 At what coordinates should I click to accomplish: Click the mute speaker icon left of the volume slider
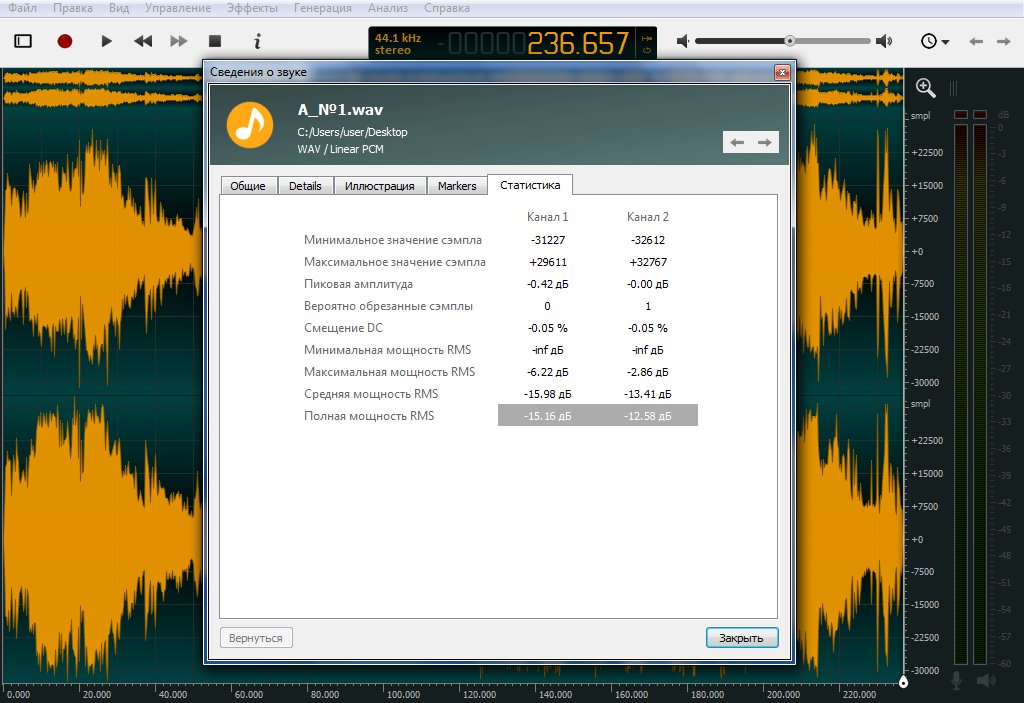(x=682, y=41)
